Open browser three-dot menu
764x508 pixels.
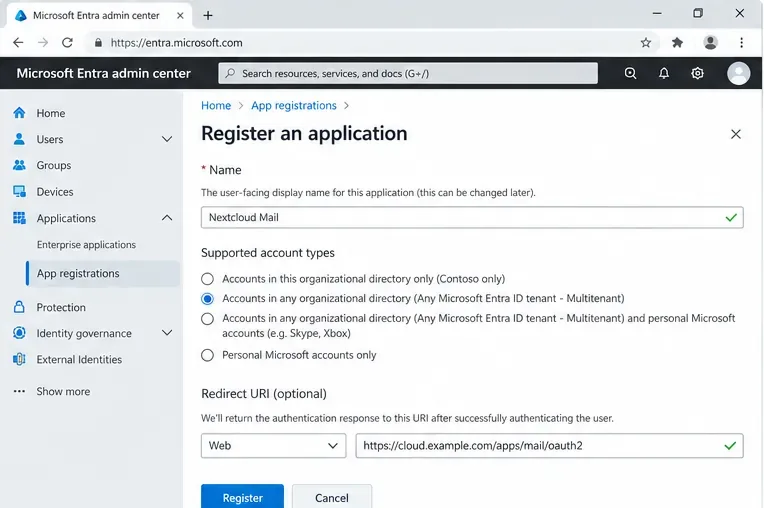pyautogui.click(x=741, y=43)
